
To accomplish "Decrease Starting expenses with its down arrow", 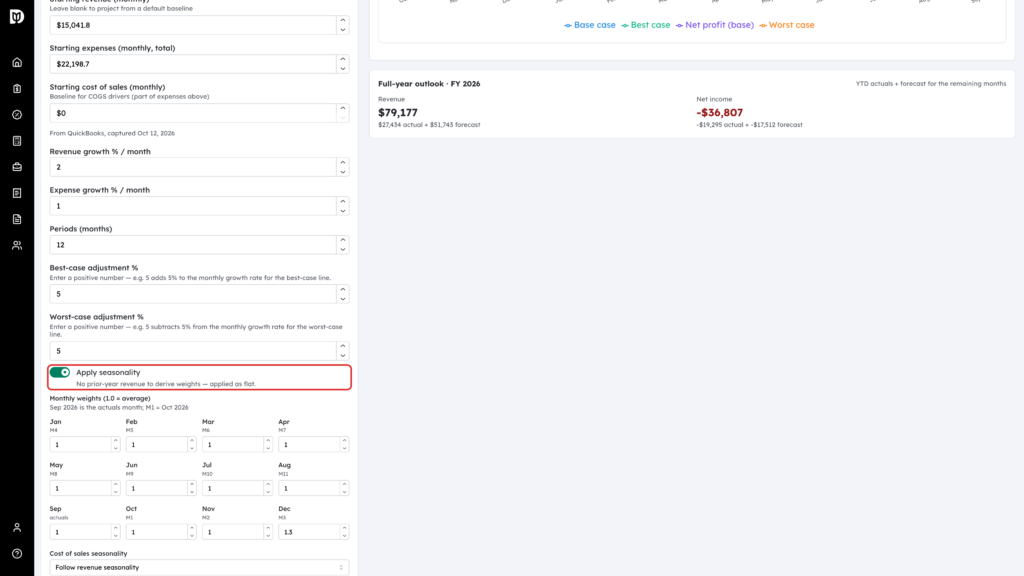I will pos(343,69).
